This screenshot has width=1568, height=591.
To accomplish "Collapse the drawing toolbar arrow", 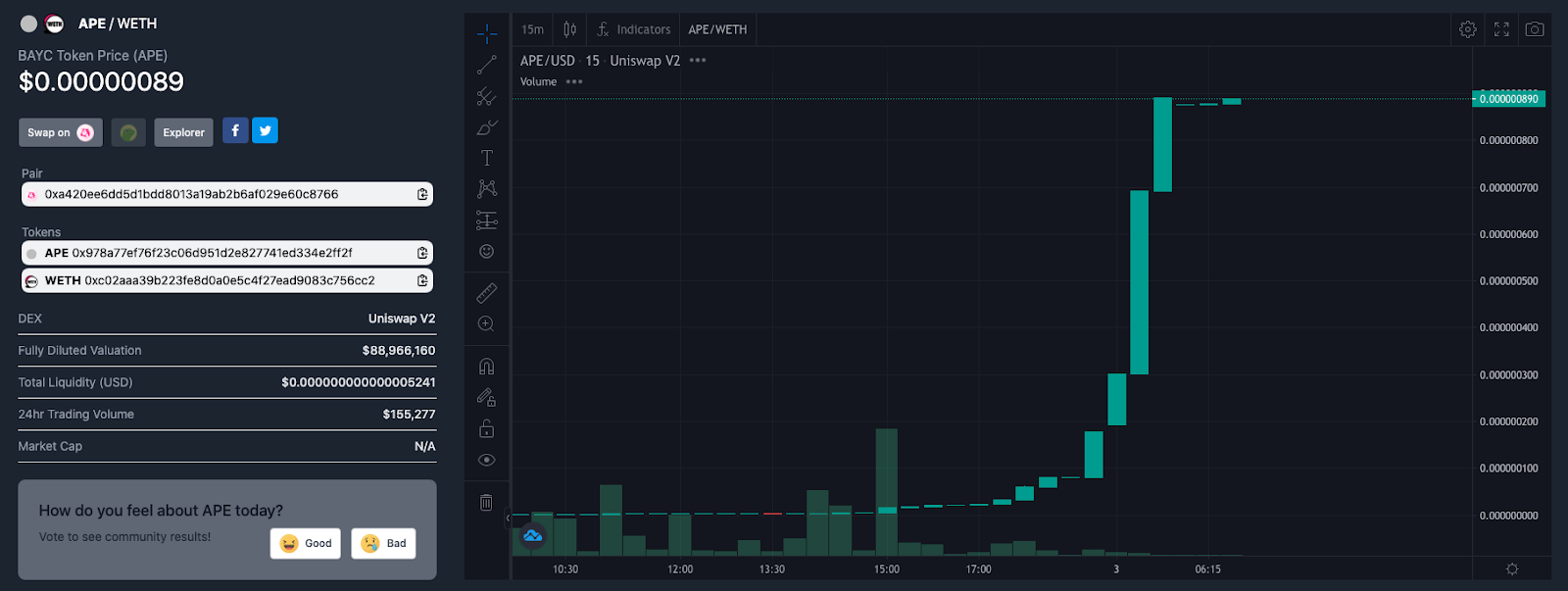I will [508, 517].
